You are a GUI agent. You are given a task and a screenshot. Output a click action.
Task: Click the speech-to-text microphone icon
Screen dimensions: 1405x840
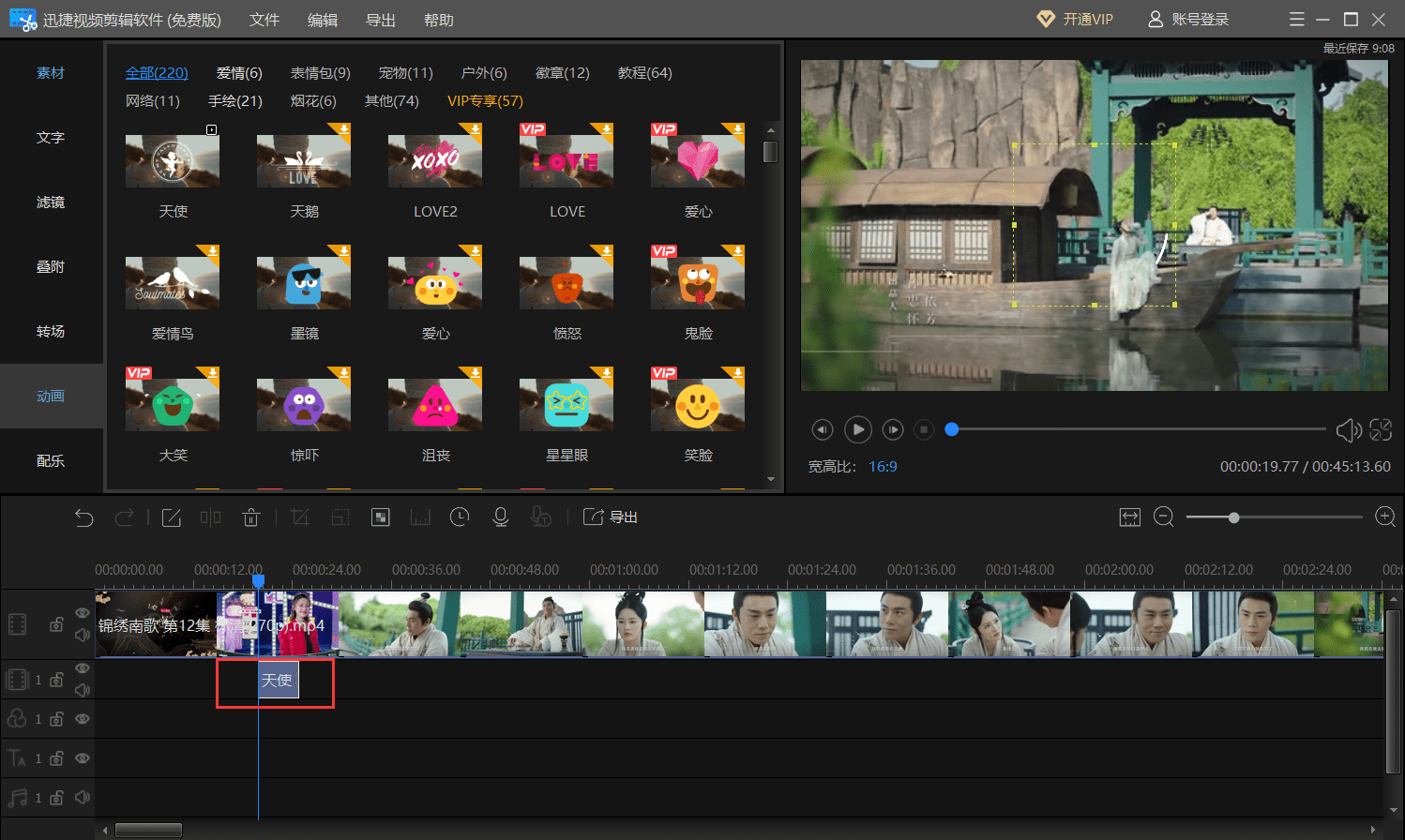541,517
